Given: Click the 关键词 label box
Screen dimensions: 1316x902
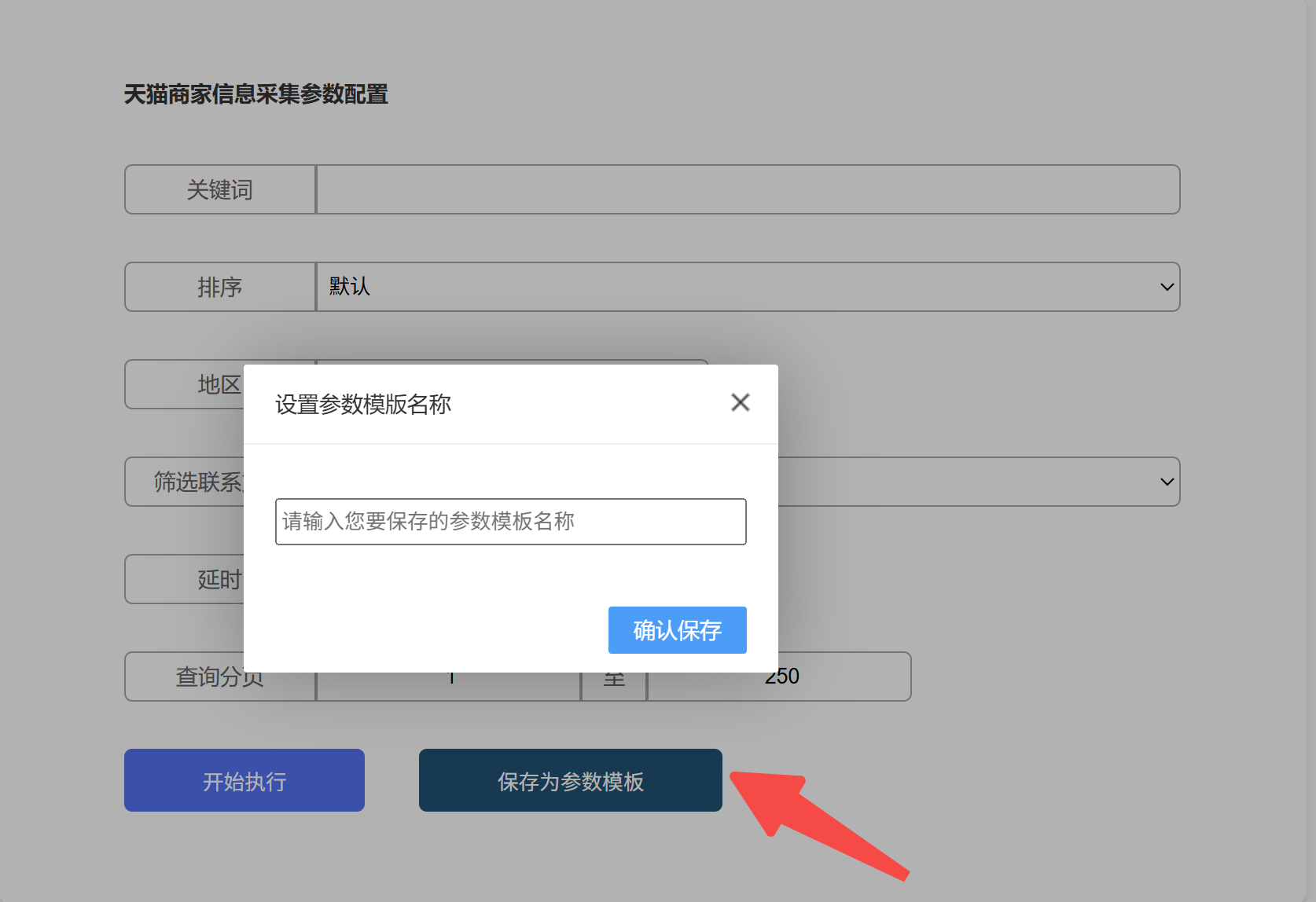Looking at the screenshot, I should pyautogui.click(x=220, y=189).
